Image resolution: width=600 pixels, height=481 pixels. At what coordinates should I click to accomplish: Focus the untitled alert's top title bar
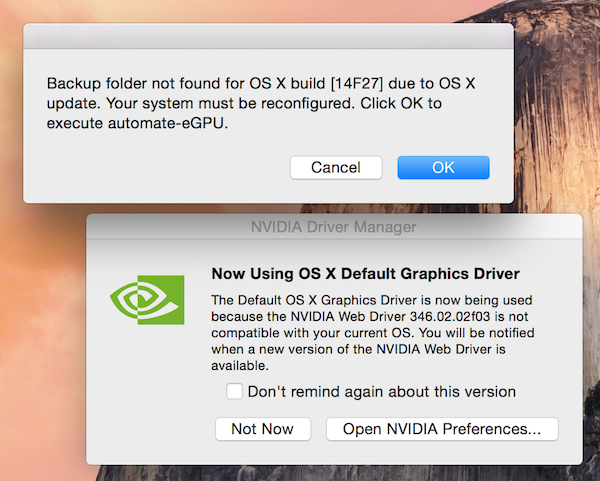click(268, 36)
